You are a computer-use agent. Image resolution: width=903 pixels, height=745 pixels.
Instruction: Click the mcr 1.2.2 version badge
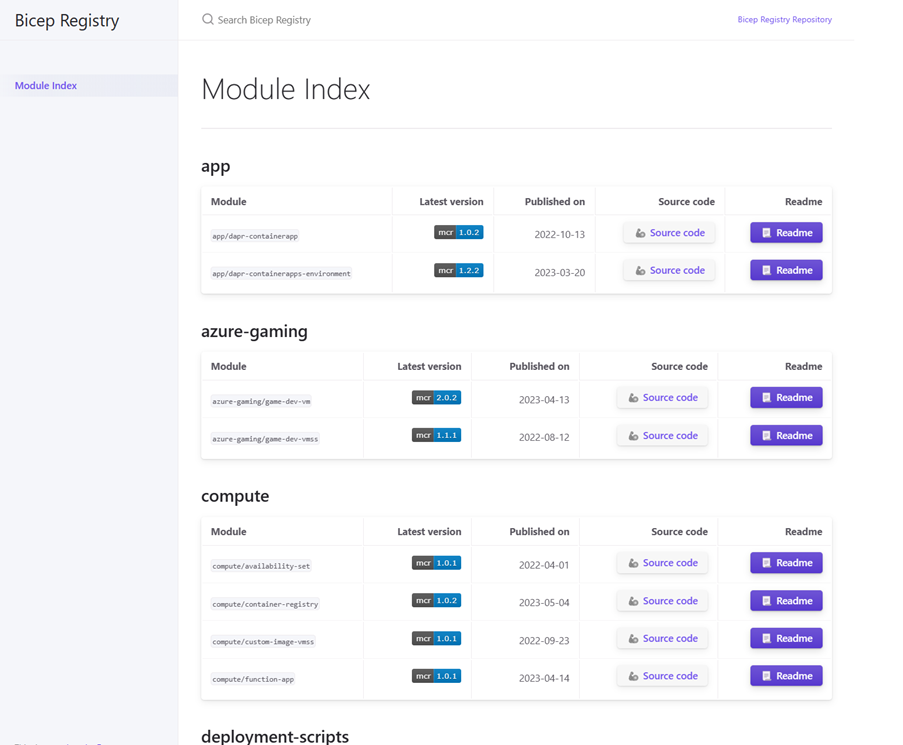pyautogui.click(x=458, y=270)
